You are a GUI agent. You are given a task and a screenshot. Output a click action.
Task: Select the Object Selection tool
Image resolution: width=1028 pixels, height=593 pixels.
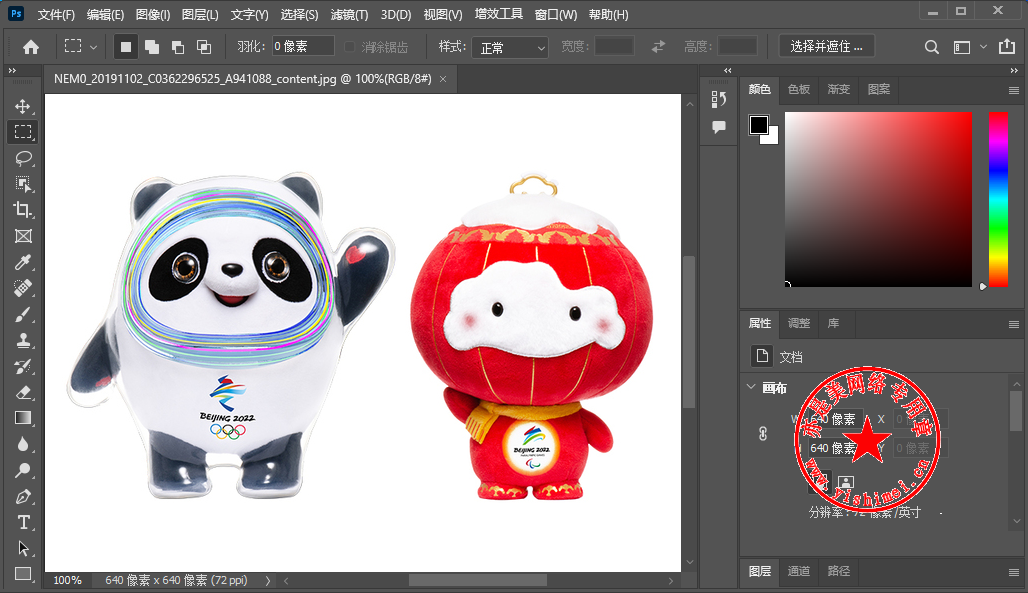pos(23,184)
